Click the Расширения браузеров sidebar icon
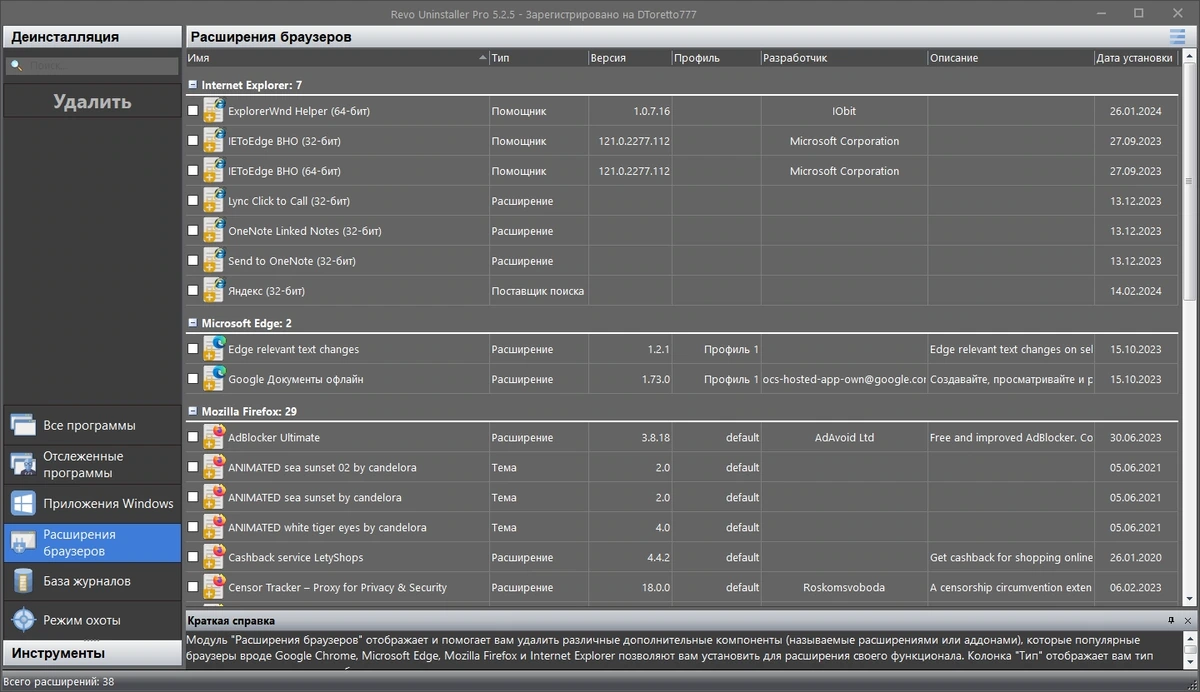The width and height of the screenshot is (1200, 692). click(x=23, y=542)
